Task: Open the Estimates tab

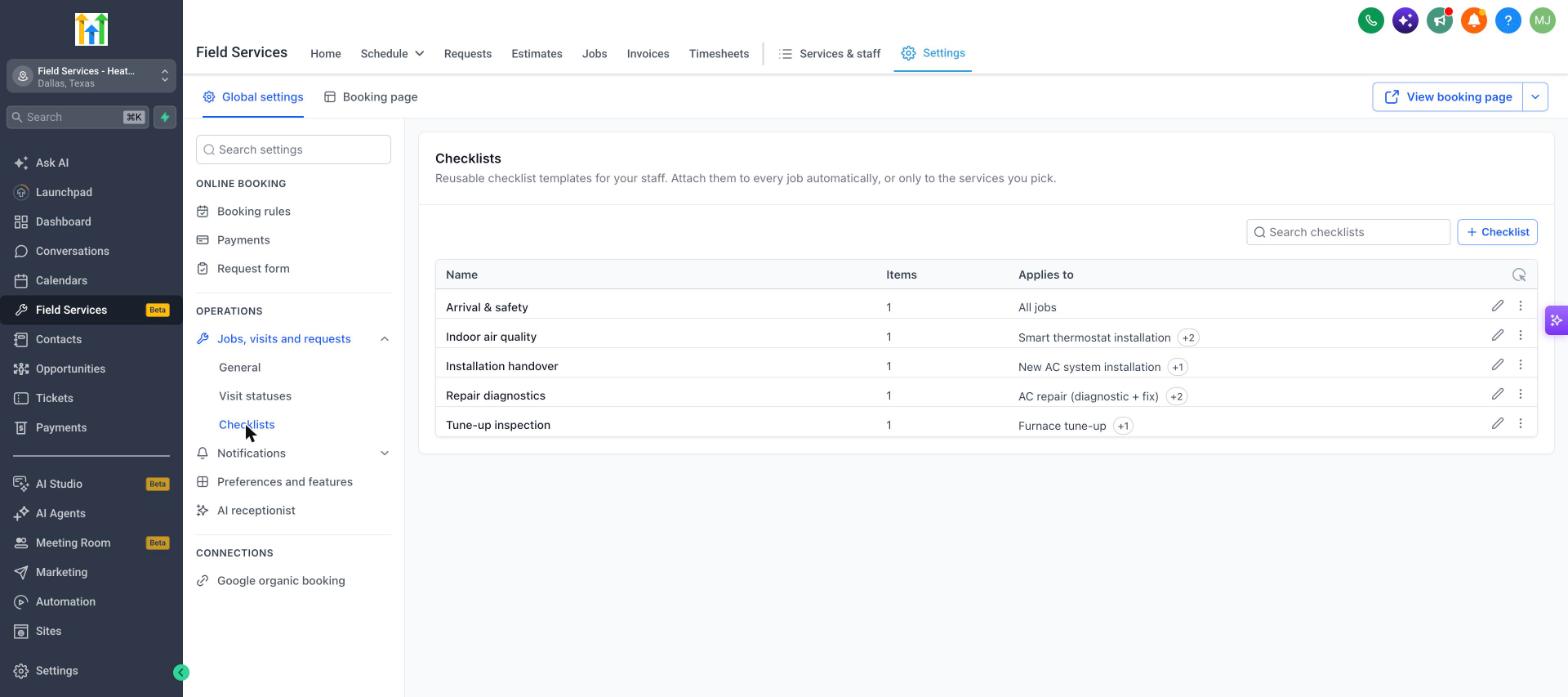Action: pos(537,54)
